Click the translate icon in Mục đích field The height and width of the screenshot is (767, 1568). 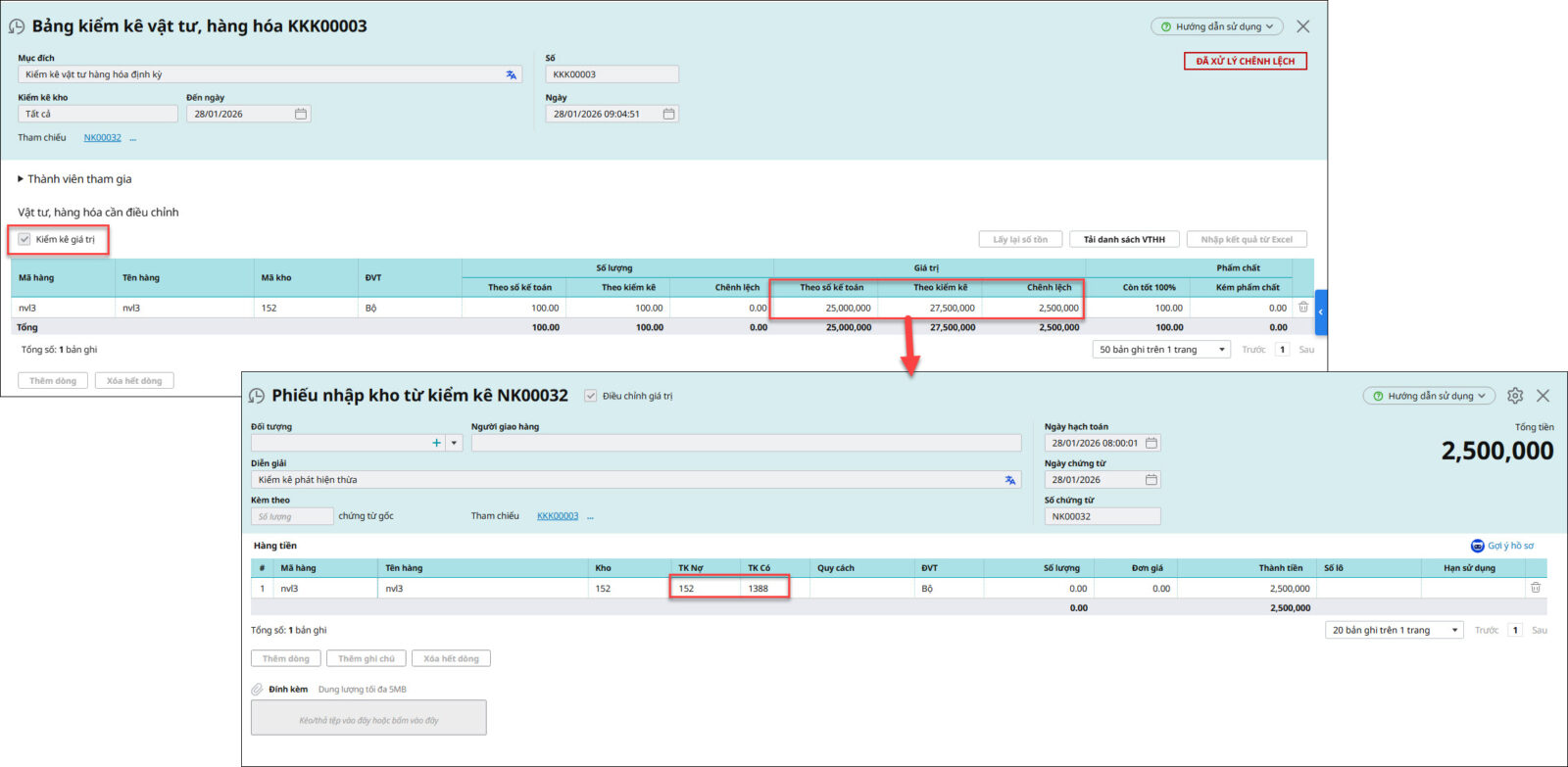511,74
